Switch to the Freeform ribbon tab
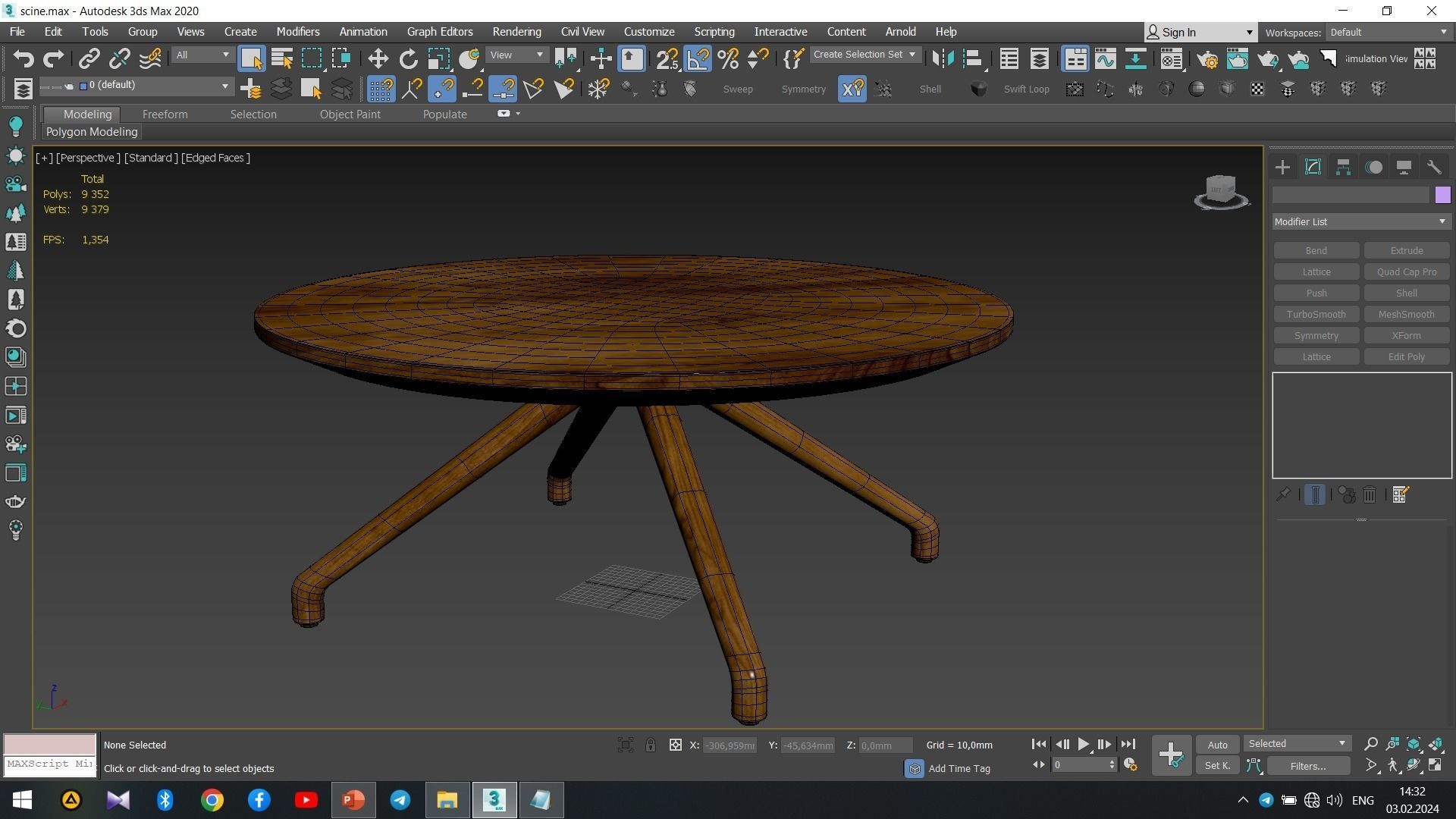This screenshot has width=1456, height=819. click(165, 115)
